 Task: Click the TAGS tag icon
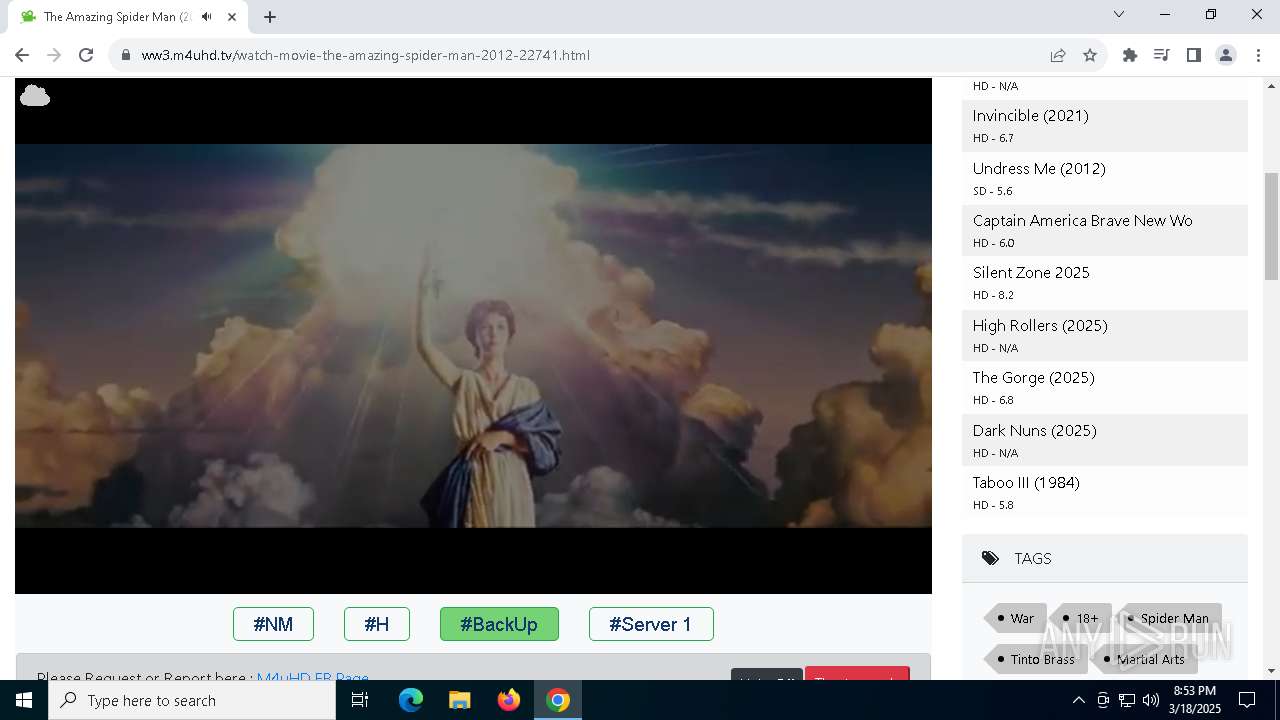click(990, 558)
